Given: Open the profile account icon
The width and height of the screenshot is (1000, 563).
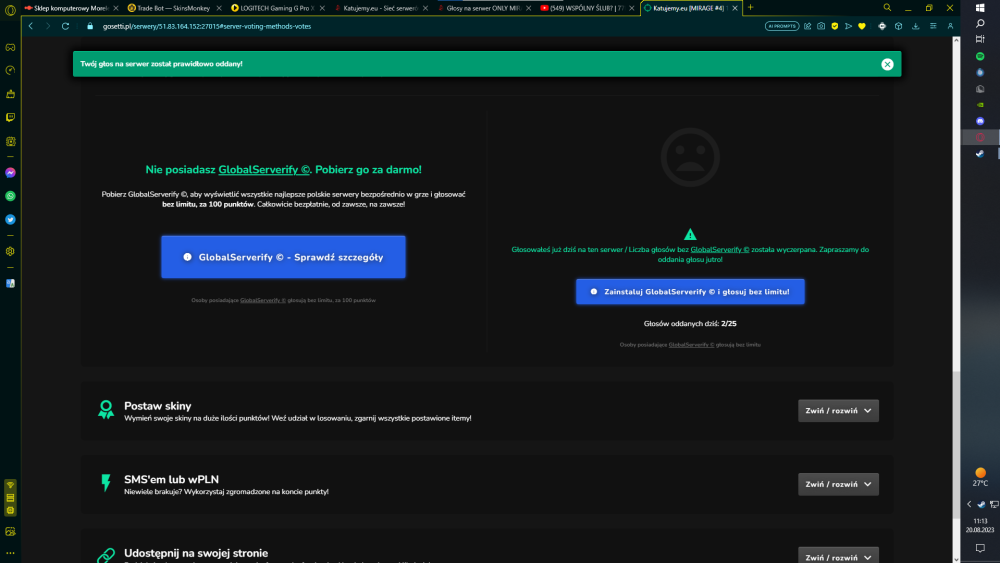Looking at the screenshot, I should coord(950,26).
